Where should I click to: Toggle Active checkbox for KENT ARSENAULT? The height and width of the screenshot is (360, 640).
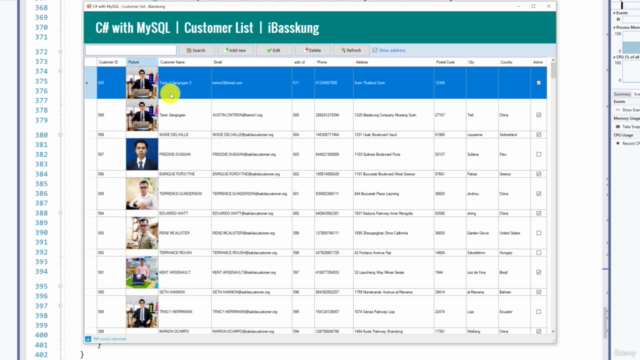pyautogui.click(x=538, y=272)
